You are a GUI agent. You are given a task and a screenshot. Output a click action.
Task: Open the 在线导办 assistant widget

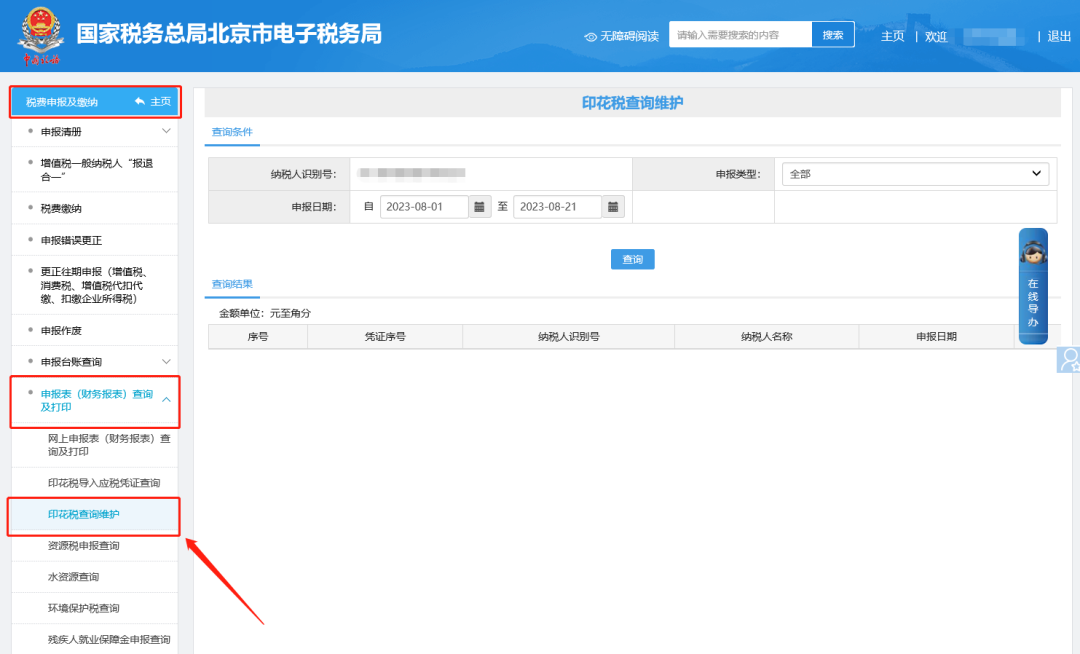point(1033,287)
